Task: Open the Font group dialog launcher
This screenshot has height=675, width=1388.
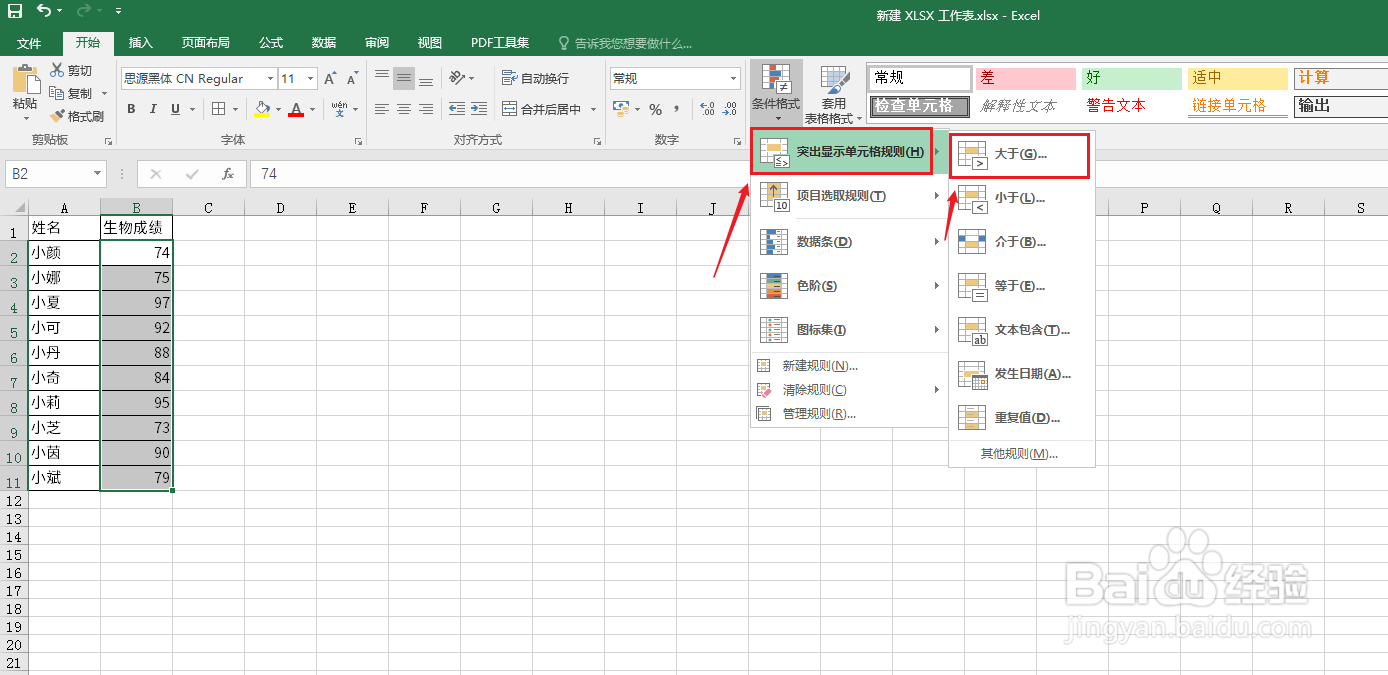Action: (360, 141)
